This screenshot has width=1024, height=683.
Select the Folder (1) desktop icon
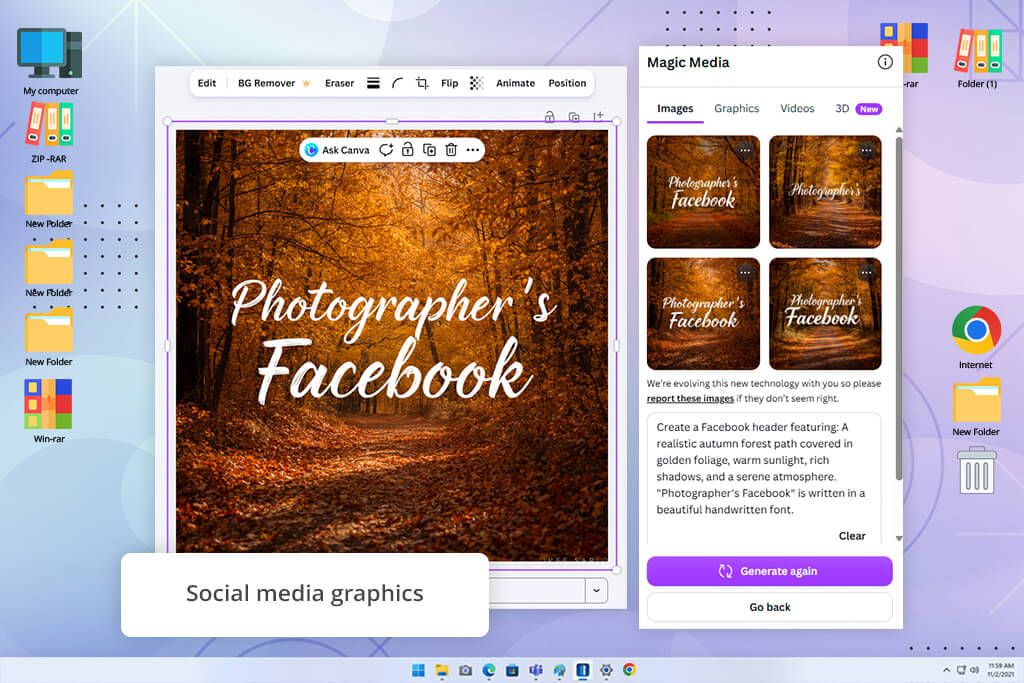[x=978, y=58]
